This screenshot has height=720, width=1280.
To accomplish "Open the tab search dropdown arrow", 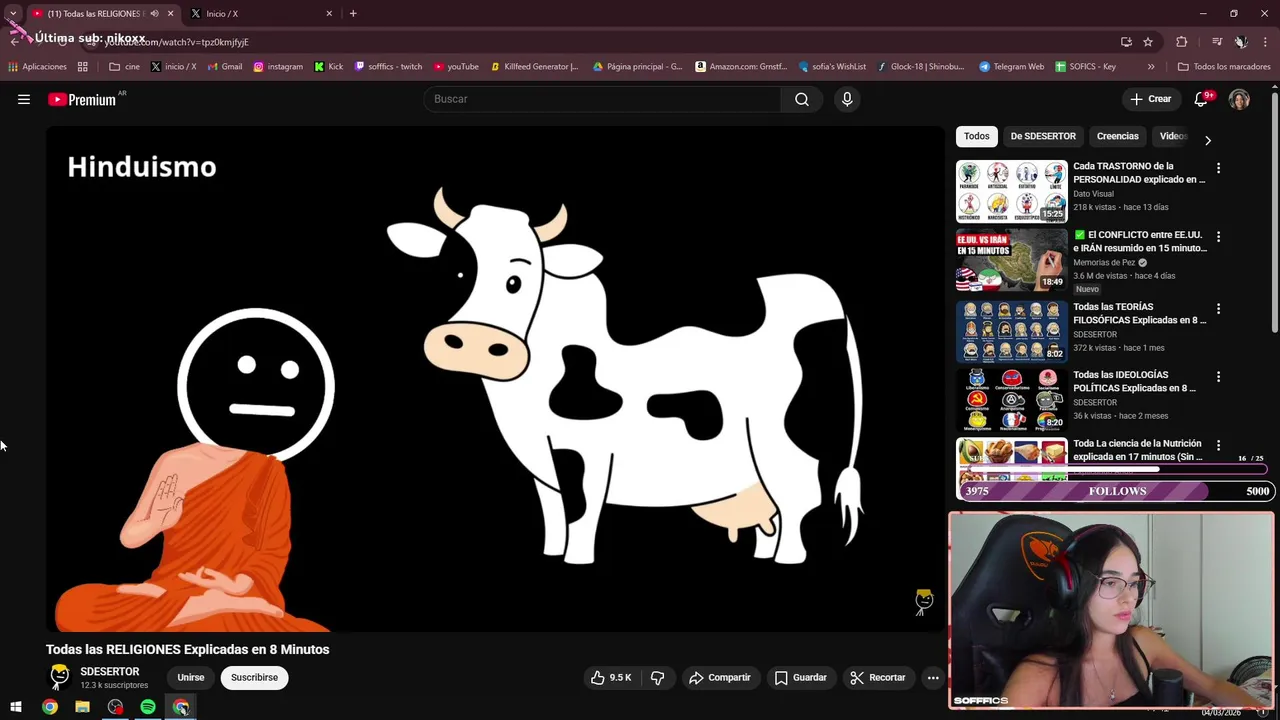I will (x=13, y=13).
